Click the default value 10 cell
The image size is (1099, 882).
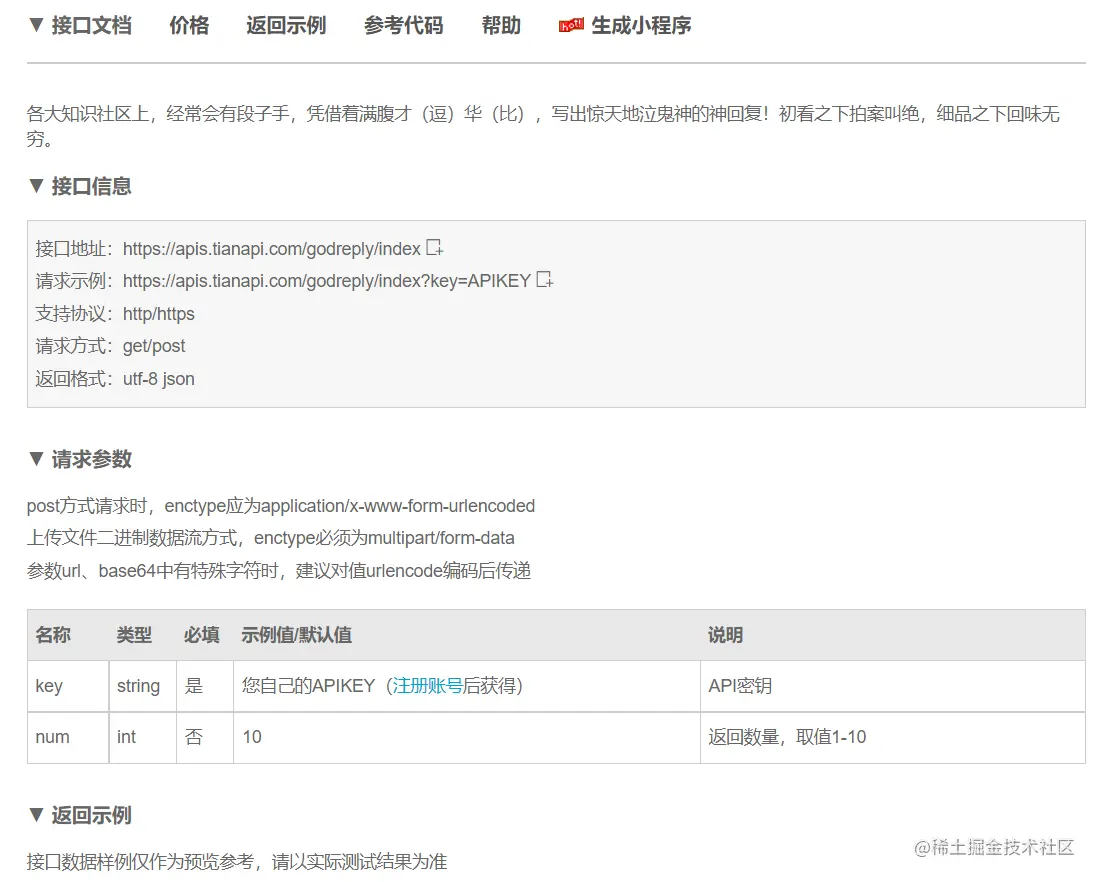coord(467,738)
